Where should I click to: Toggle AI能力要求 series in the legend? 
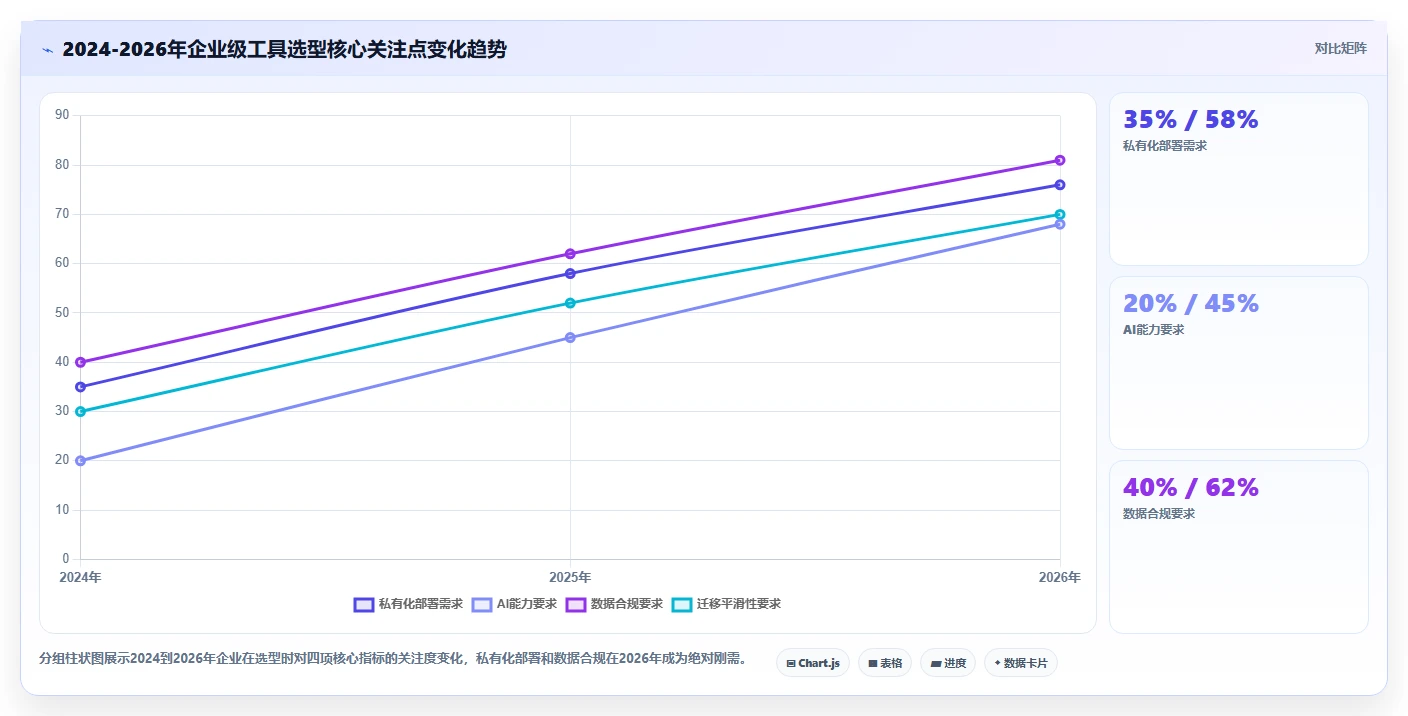514,604
